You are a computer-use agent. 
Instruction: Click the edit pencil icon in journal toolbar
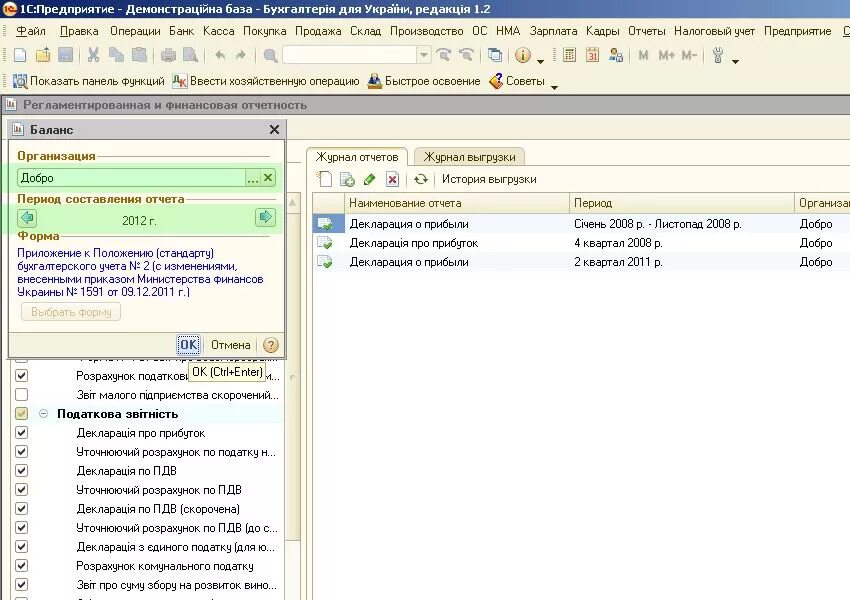[x=370, y=179]
